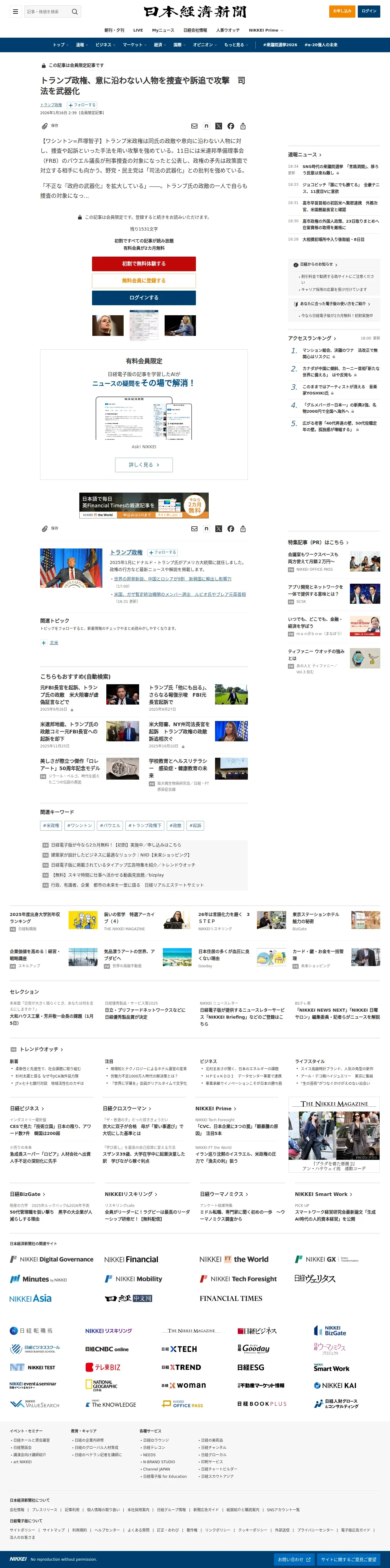Expand NIKKEI Prime header dropdown
Image resolution: width=390 pixels, height=1568 pixels.
pos(266,30)
